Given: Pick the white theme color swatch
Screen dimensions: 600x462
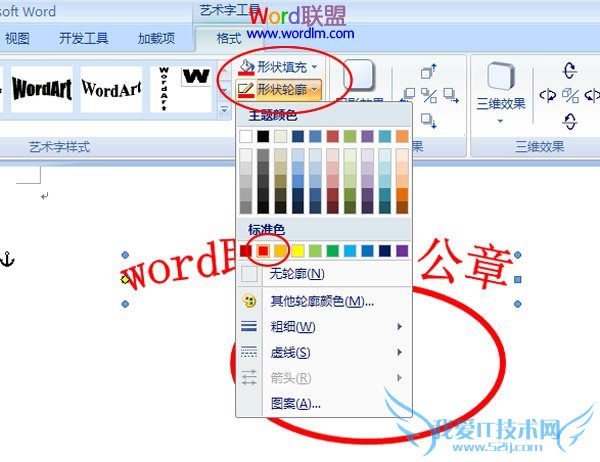Looking at the screenshot, I should click(x=246, y=136).
